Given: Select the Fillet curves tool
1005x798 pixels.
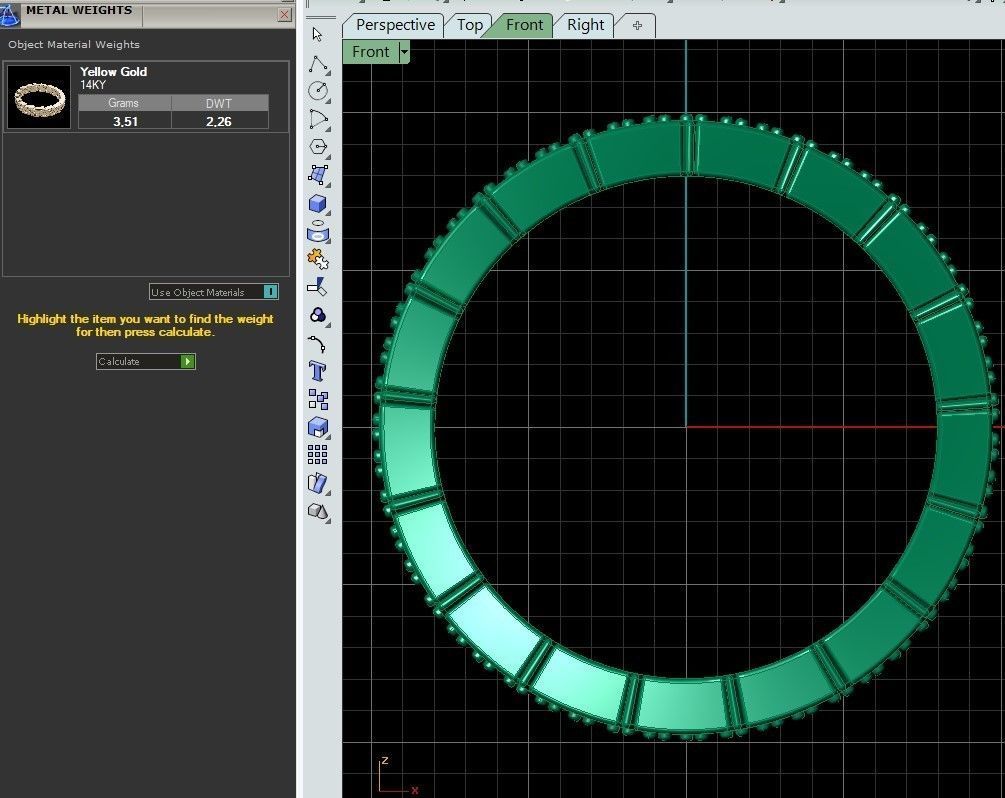Looking at the screenshot, I should tap(318, 344).
